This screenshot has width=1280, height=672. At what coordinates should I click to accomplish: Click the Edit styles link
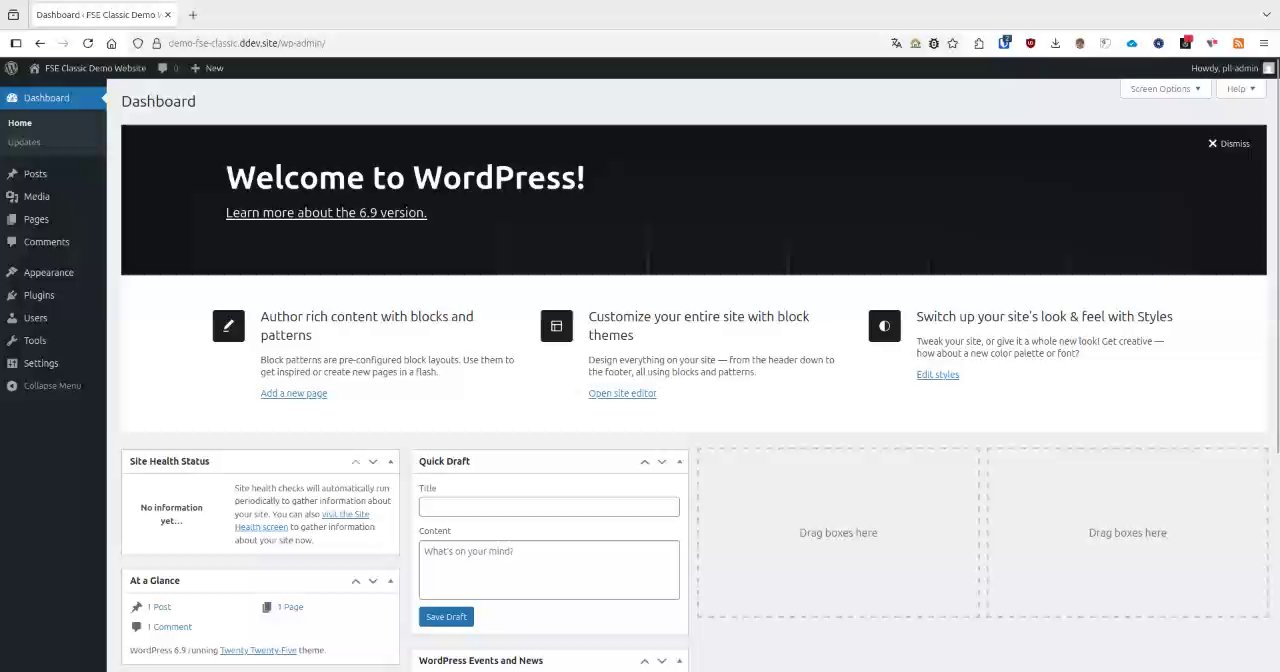937,375
